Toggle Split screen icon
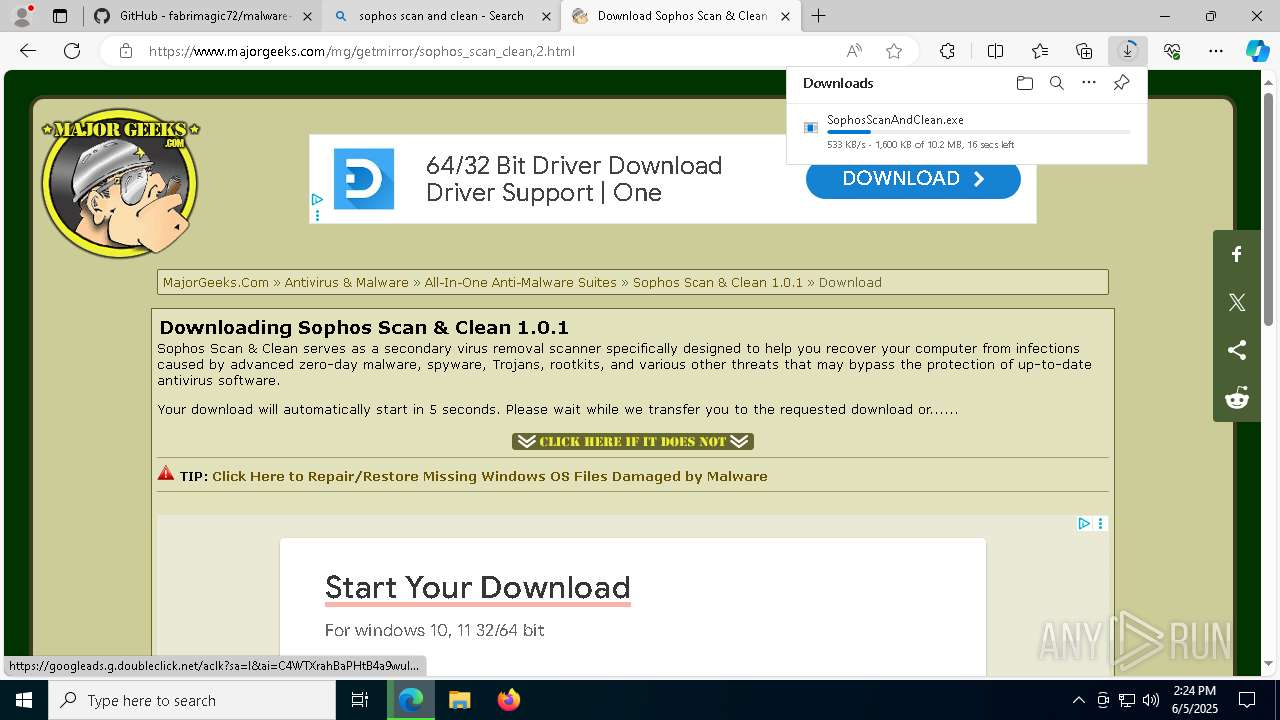This screenshot has width=1280, height=720. tap(995, 51)
